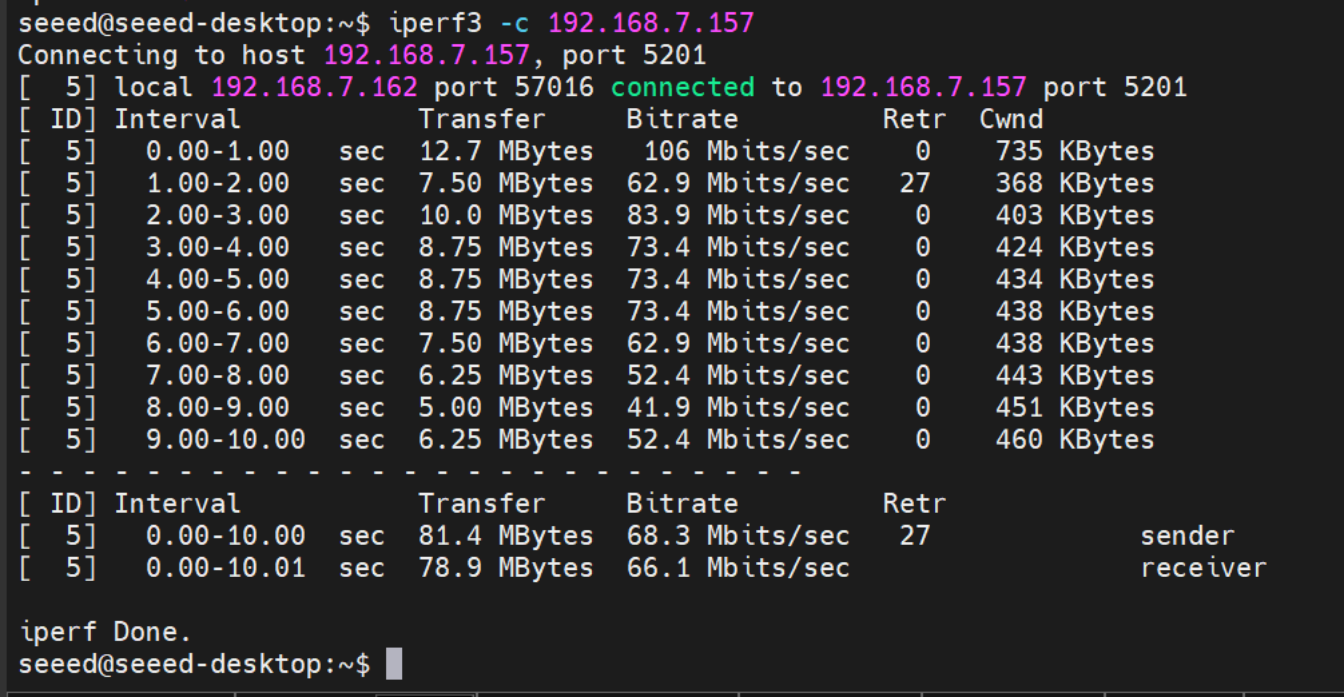1344x698 pixels.
Task: Click the dashed separator line
Action: coord(410,471)
